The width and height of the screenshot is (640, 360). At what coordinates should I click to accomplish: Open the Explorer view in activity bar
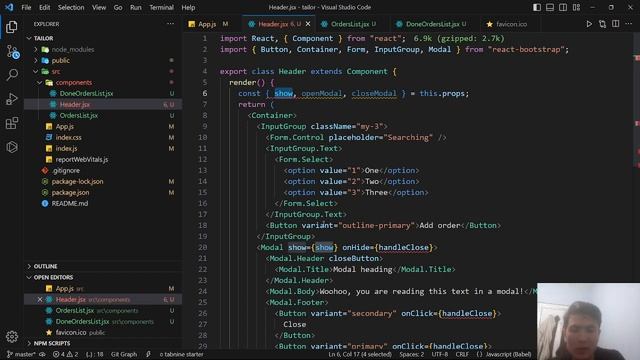pos(12,27)
